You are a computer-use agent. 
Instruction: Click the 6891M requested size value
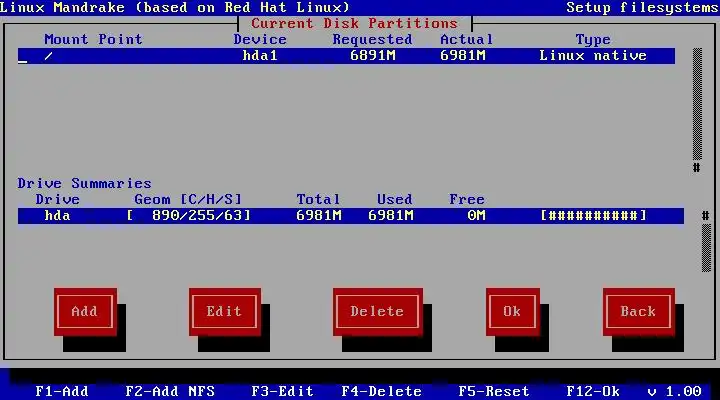372,56
